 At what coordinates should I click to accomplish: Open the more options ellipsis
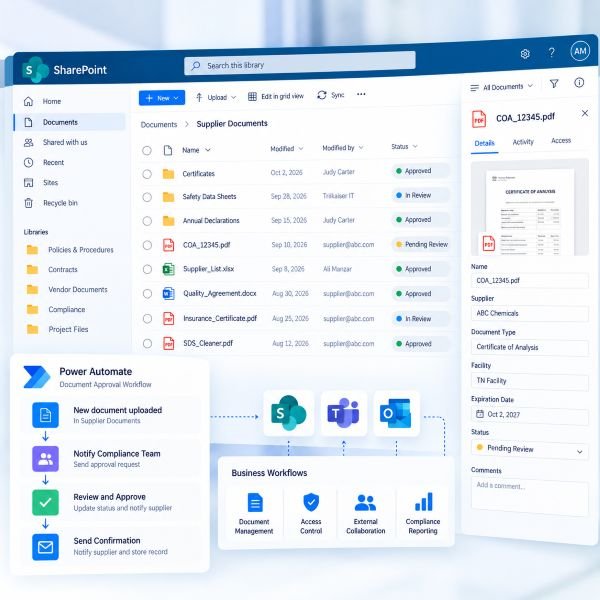point(361,94)
